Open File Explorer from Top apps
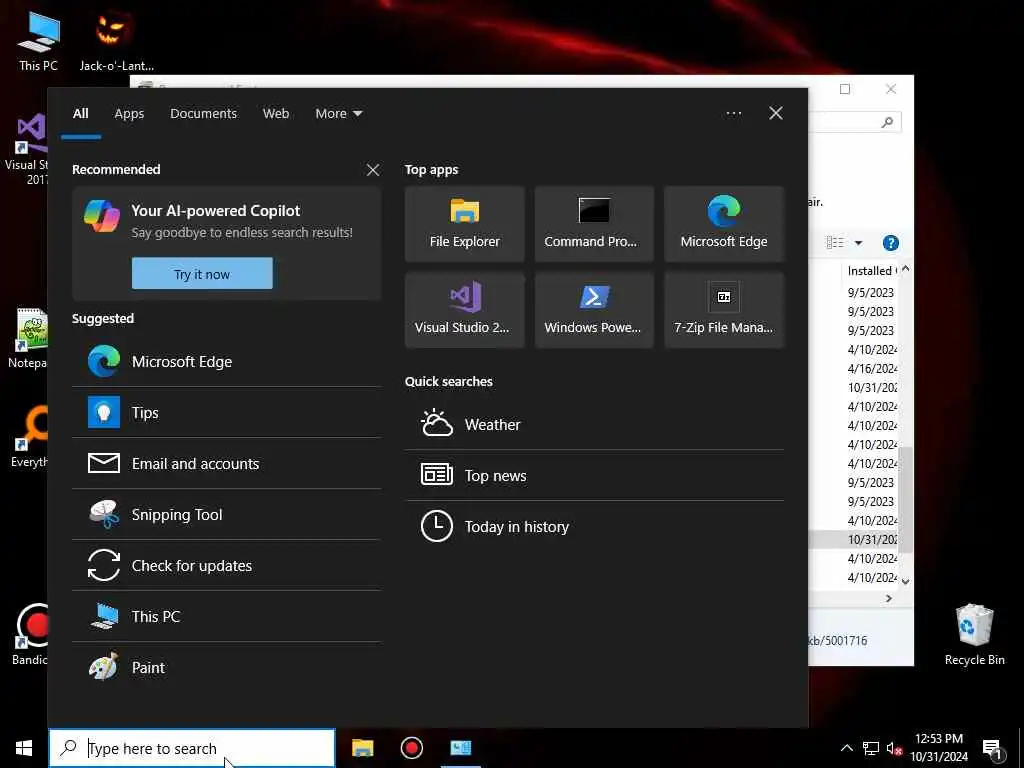Viewport: 1024px width, 768px height. pos(464,224)
